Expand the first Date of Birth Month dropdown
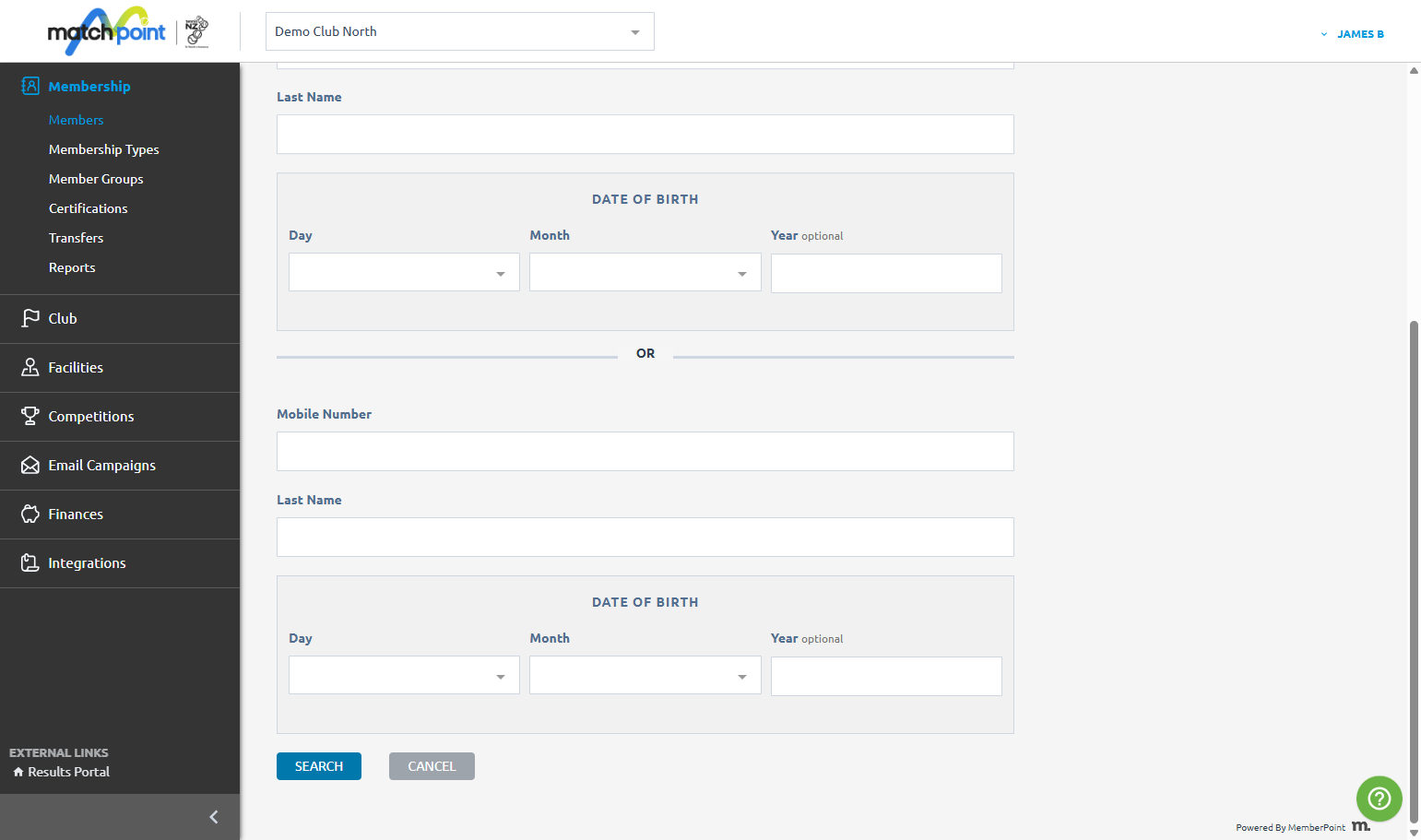The width and height of the screenshot is (1421, 840). (645, 273)
